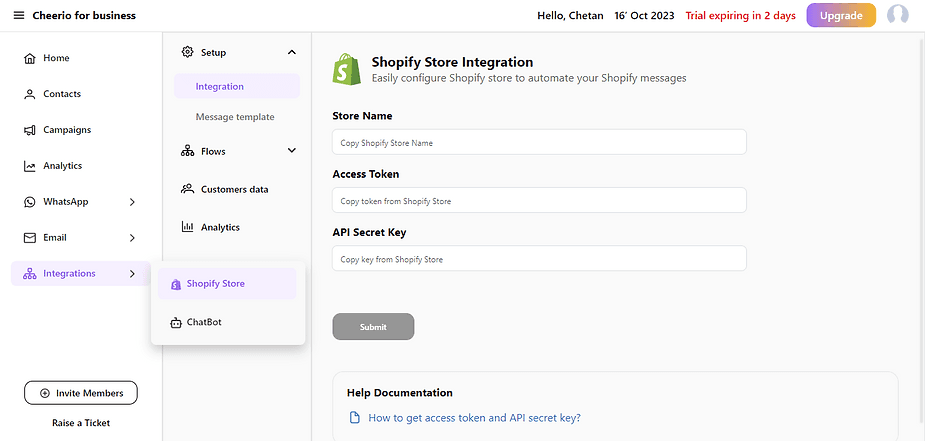Click the Submit button
This screenshot has height=441, width=925.
click(373, 327)
